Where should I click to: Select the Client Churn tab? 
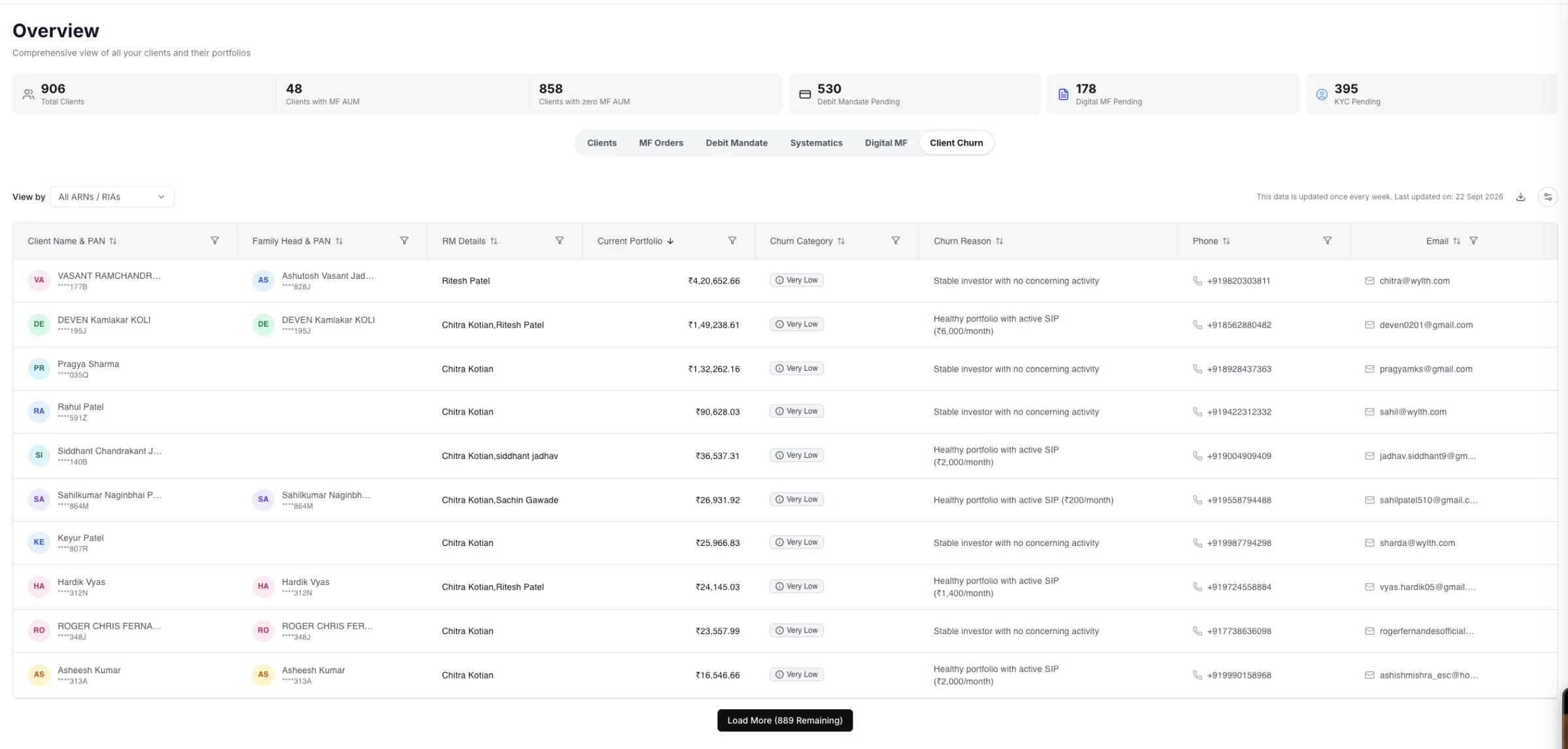coord(956,143)
